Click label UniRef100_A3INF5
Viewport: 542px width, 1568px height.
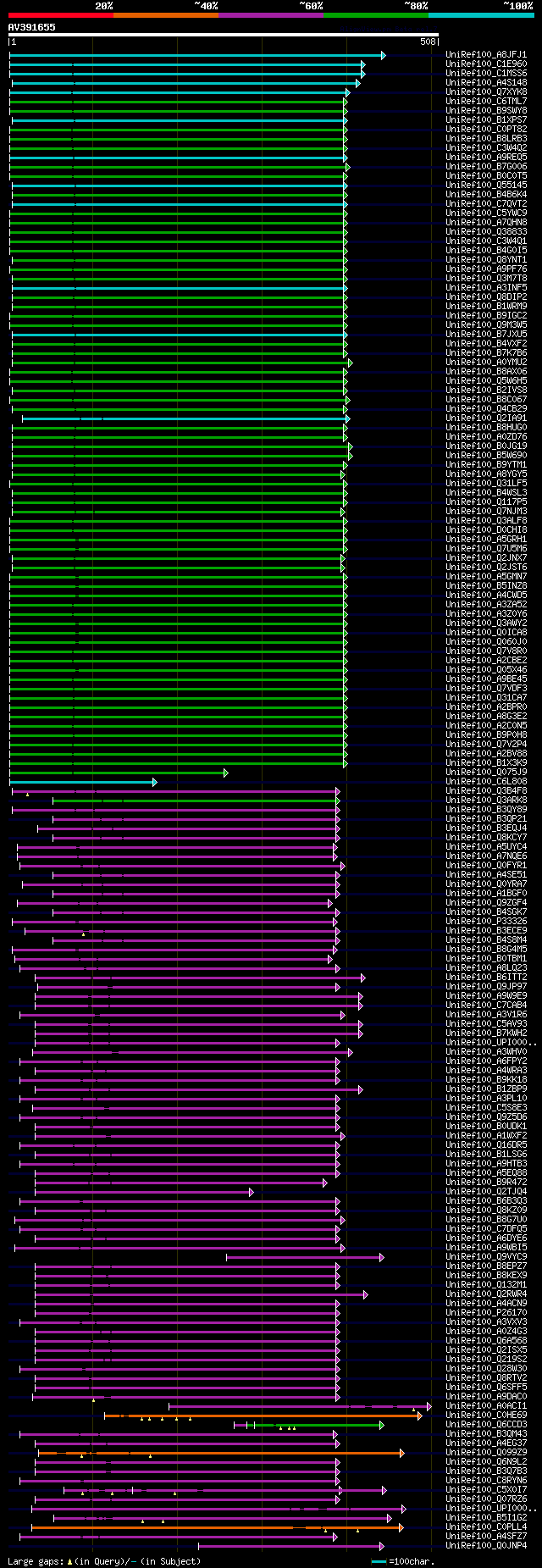pos(486,288)
